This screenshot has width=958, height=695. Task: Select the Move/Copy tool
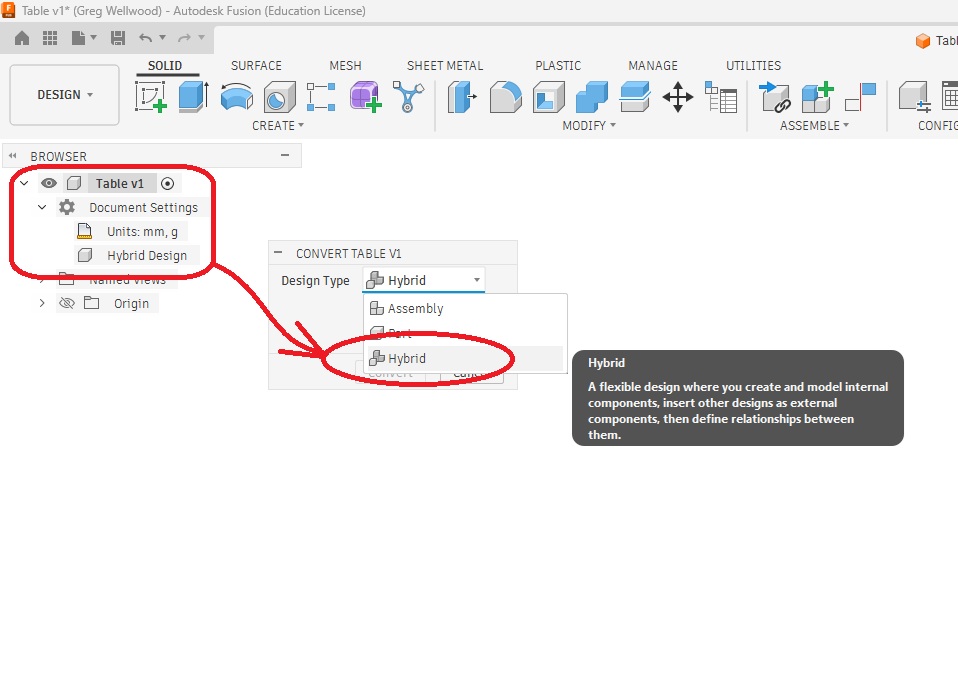678,96
